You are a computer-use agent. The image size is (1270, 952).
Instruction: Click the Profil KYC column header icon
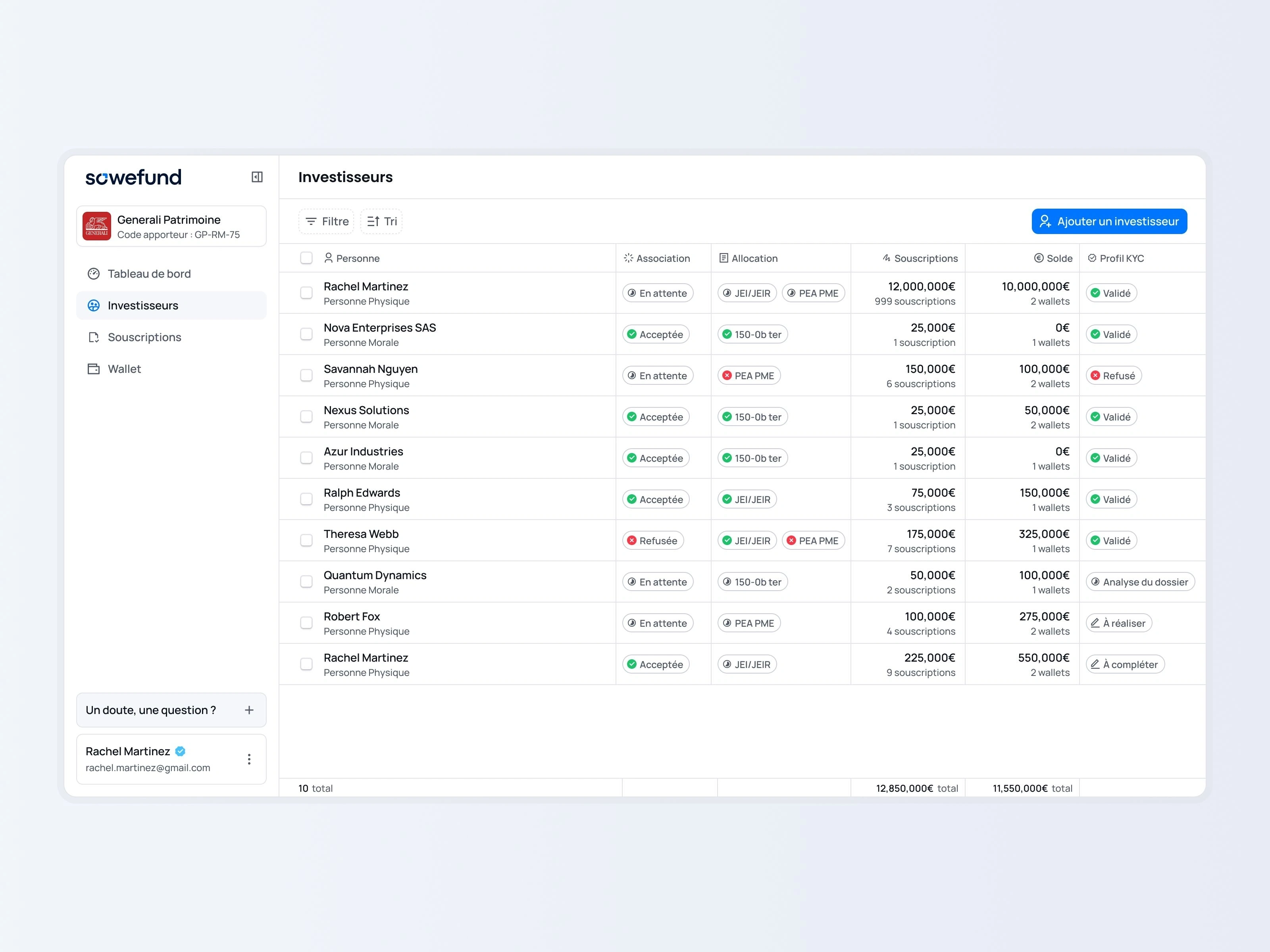1092,258
